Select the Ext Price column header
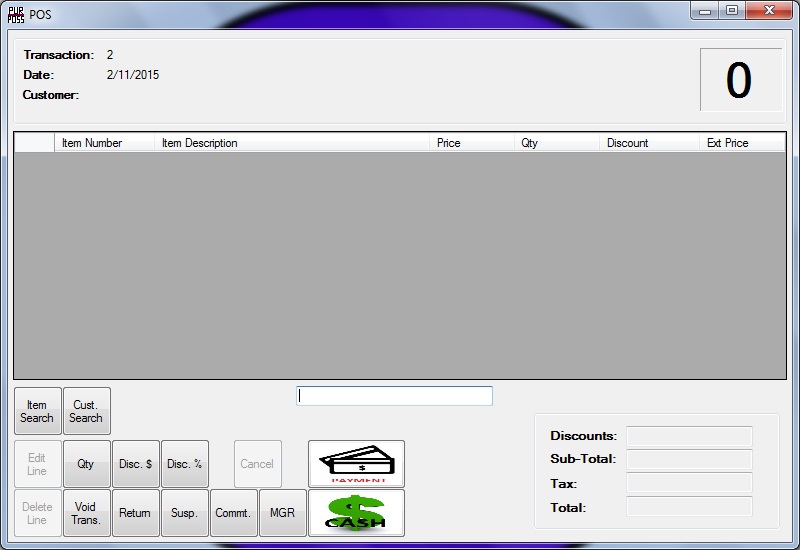Viewport: 800px width, 550px height. tap(741, 143)
